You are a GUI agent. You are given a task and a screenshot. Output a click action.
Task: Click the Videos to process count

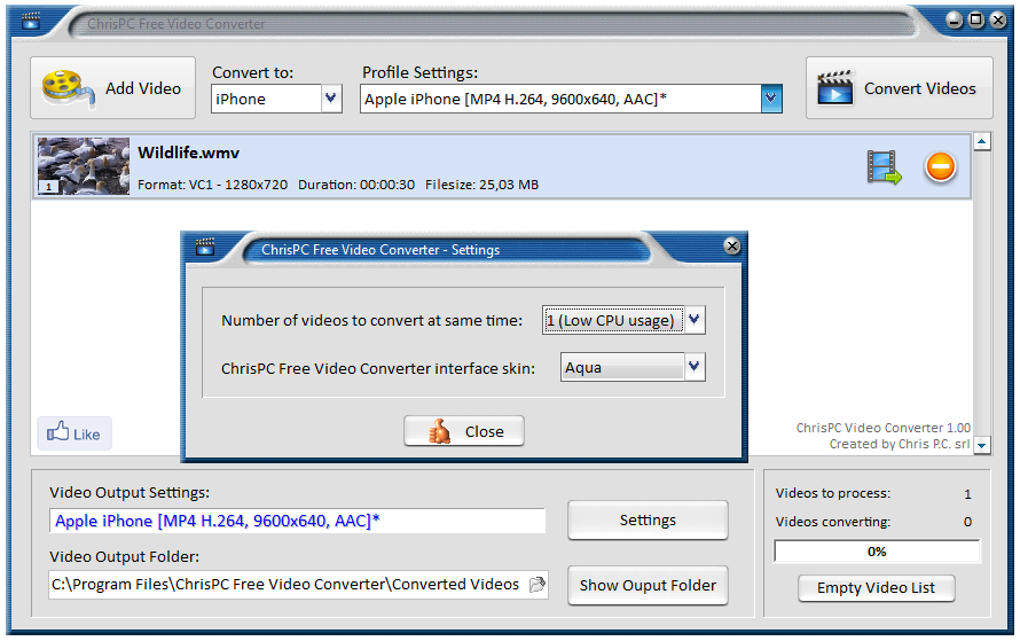[967, 494]
